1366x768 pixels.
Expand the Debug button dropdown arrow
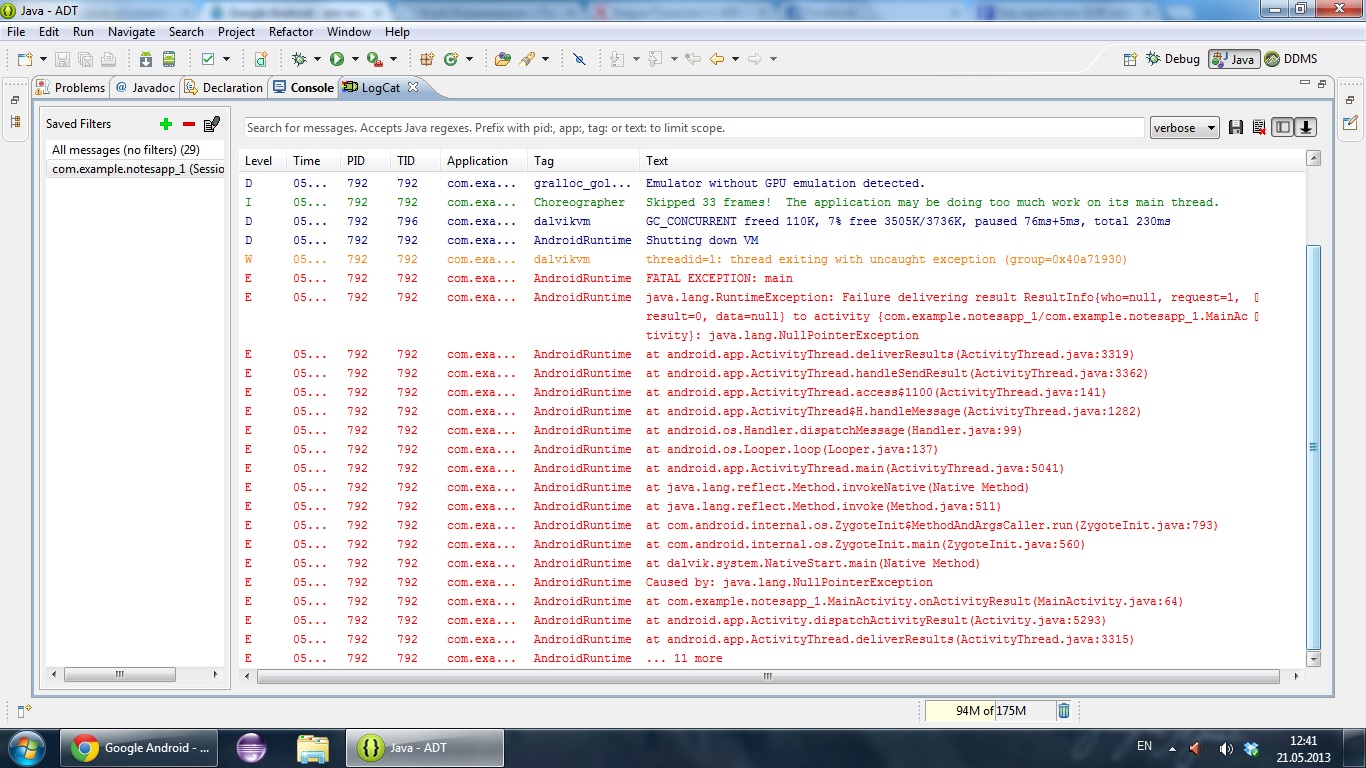[315, 59]
